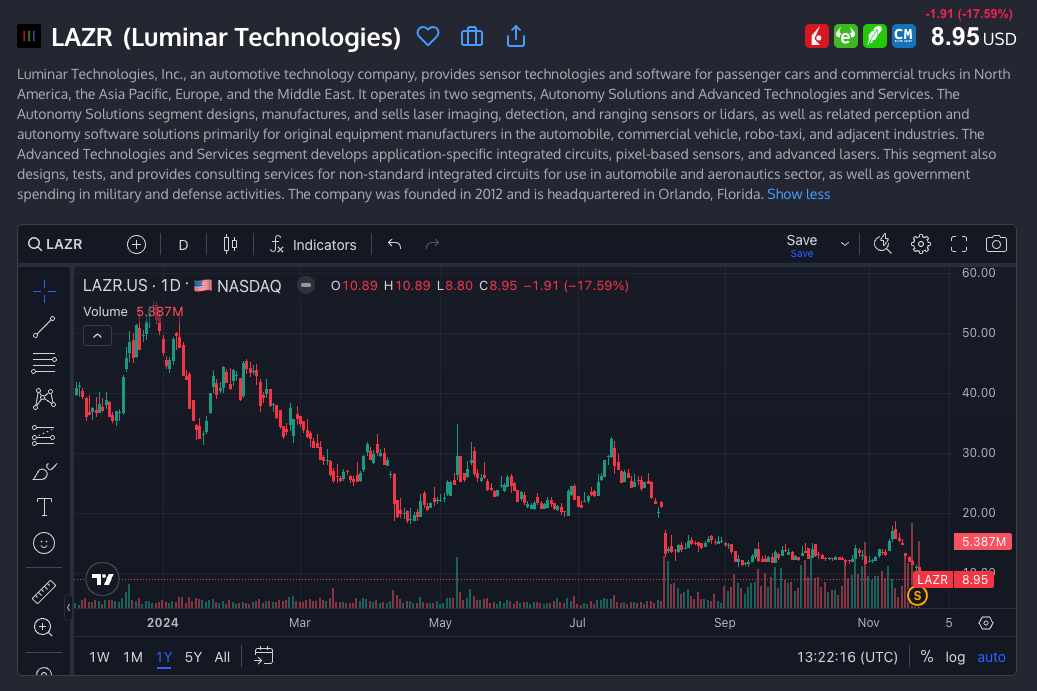Collapse description with Show less link
The height and width of the screenshot is (691, 1037).
pos(798,194)
